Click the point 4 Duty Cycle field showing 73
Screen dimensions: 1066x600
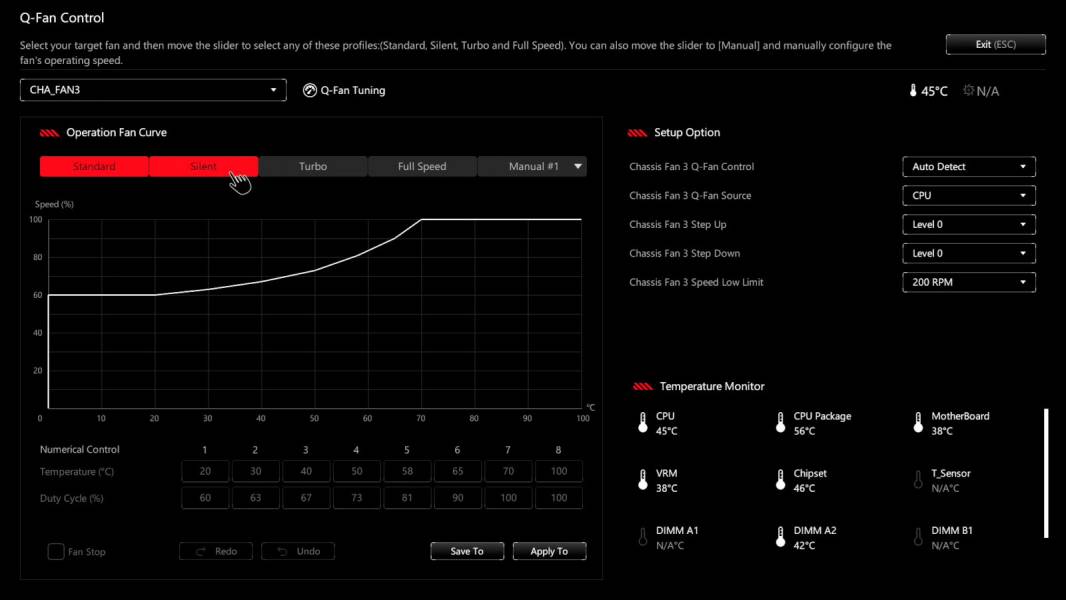(x=357, y=497)
